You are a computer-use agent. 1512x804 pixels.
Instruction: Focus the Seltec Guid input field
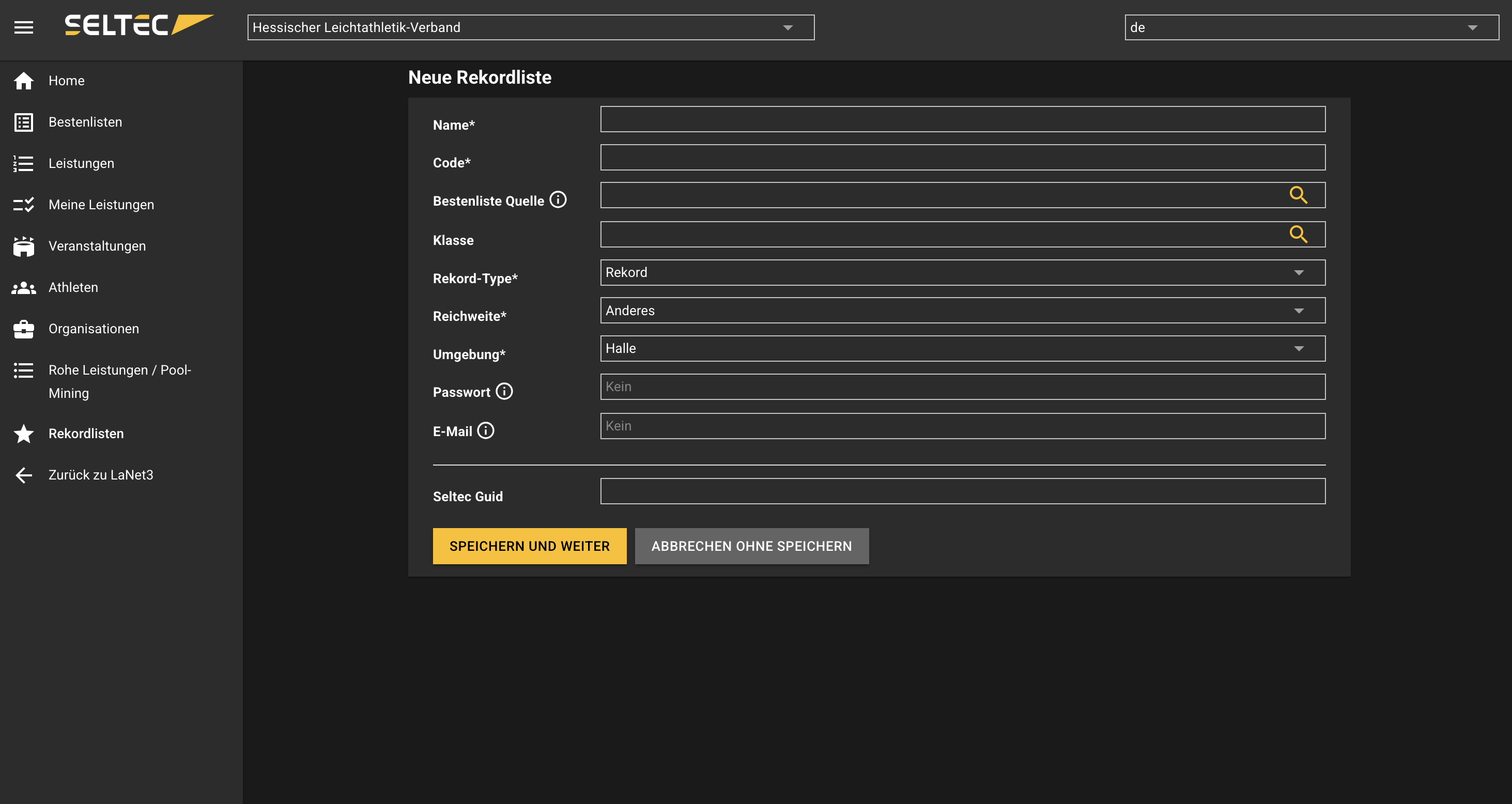963,491
